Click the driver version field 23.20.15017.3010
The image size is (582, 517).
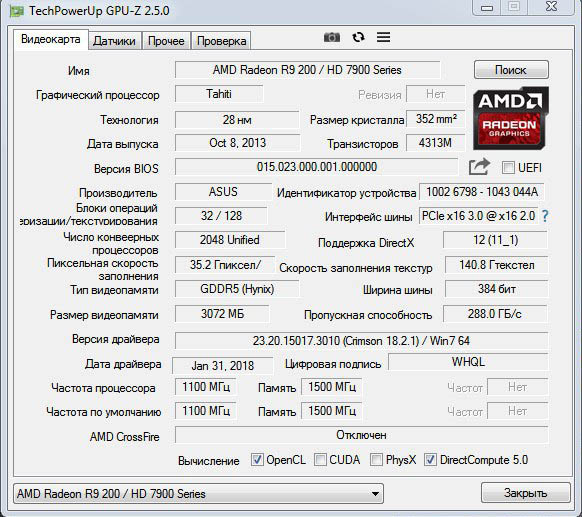click(361, 341)
